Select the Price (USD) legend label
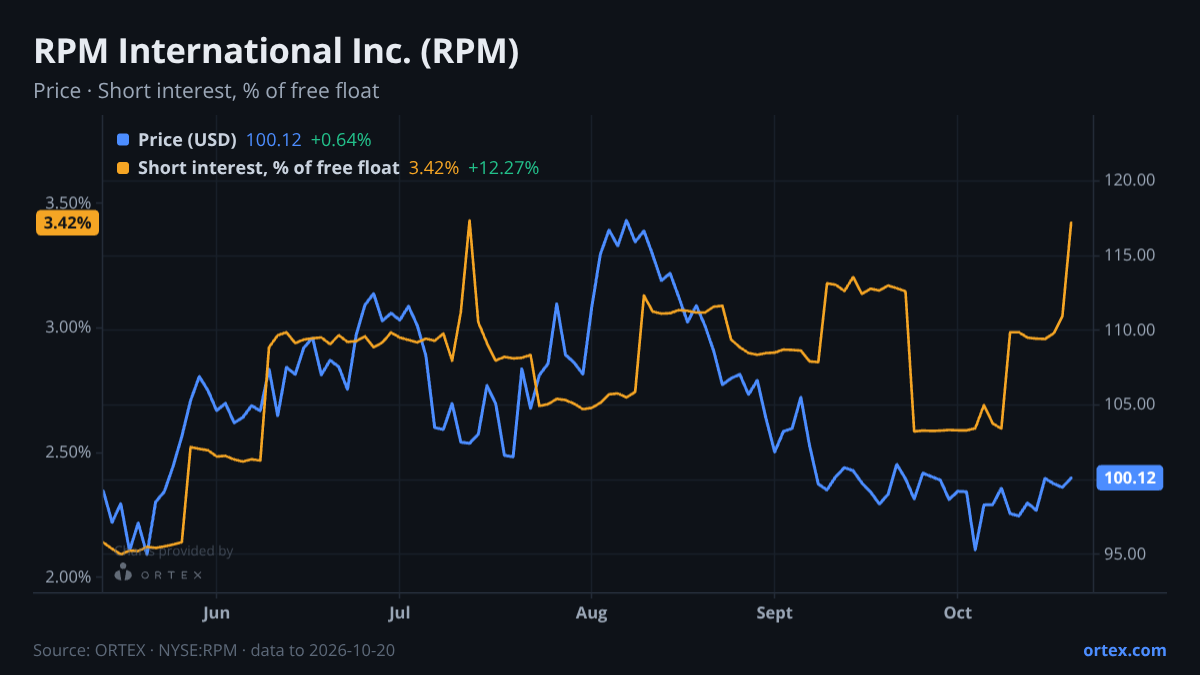The image size is (1200, 675). 187,140
